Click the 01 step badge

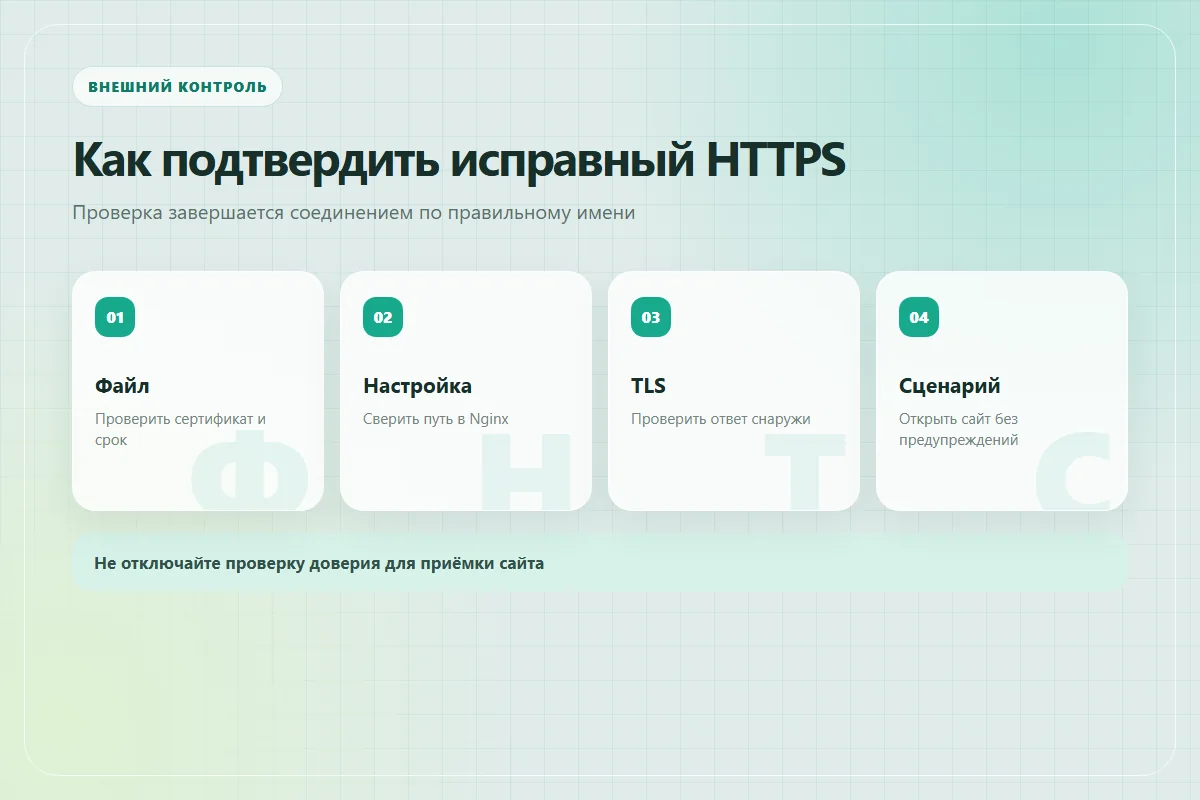click(115, 317)
